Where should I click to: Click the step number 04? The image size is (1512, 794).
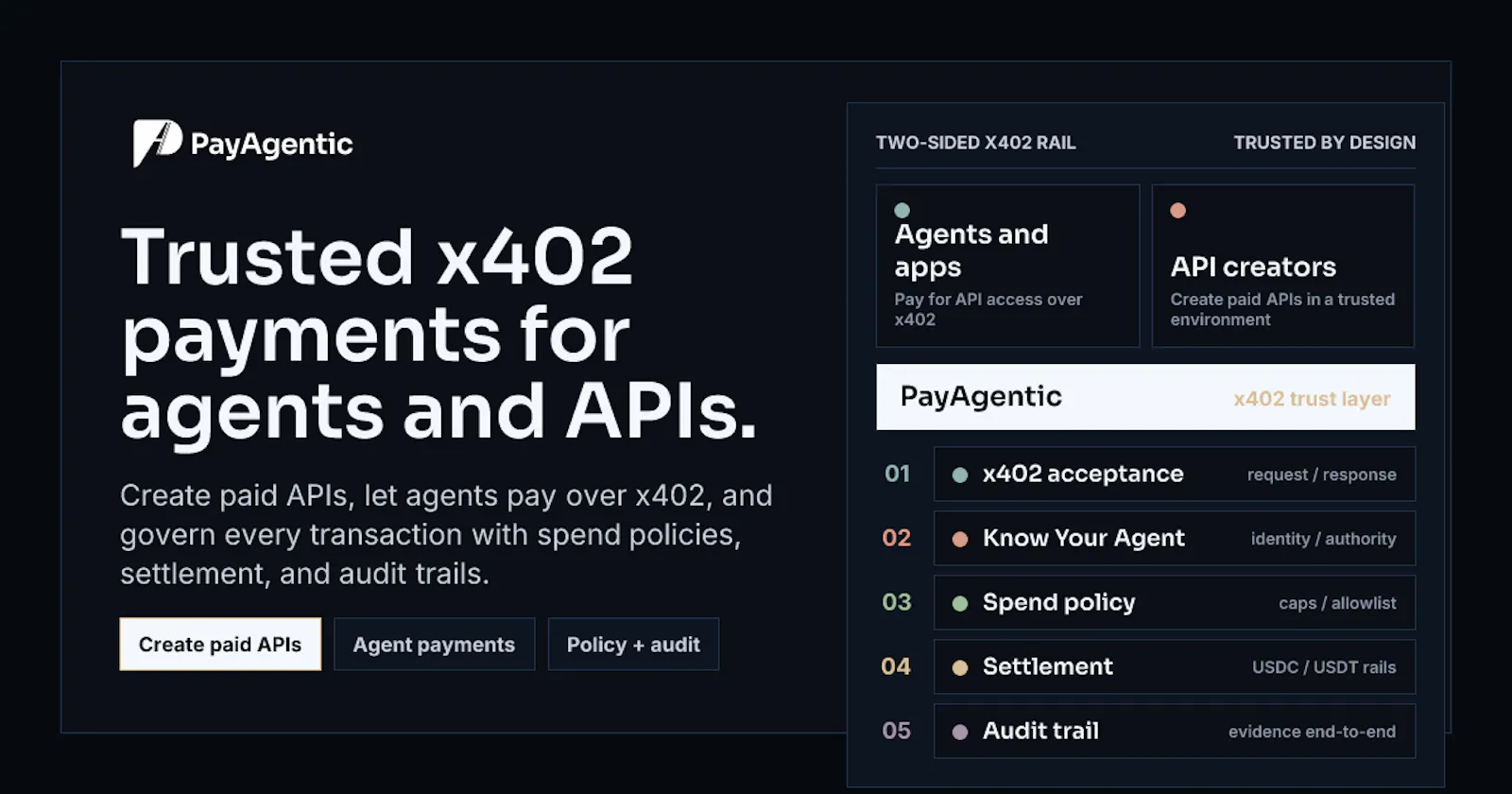coord(896,666)
